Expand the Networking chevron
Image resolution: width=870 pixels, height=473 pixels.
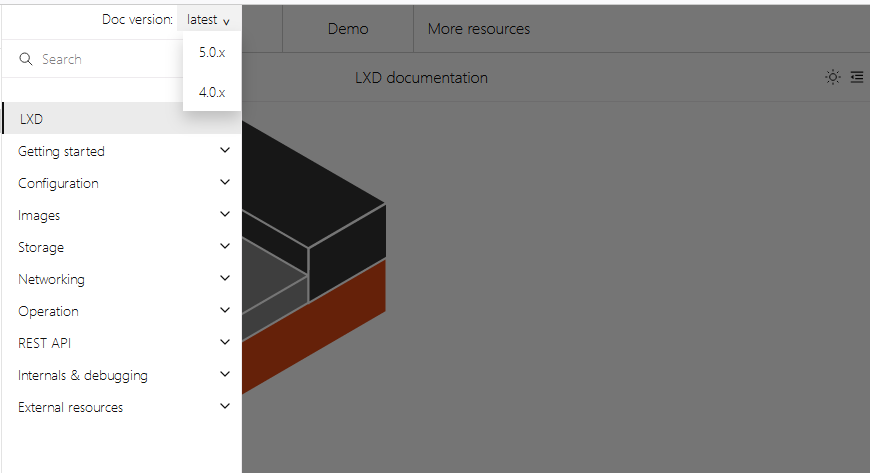(225, 278)
